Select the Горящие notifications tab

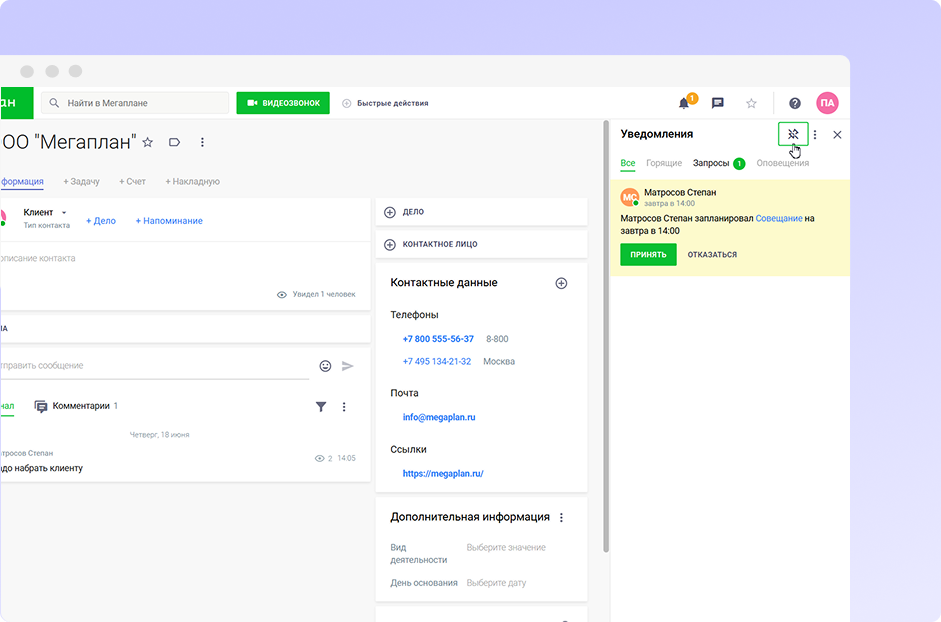pyautogui.click(x=664, y=163)
